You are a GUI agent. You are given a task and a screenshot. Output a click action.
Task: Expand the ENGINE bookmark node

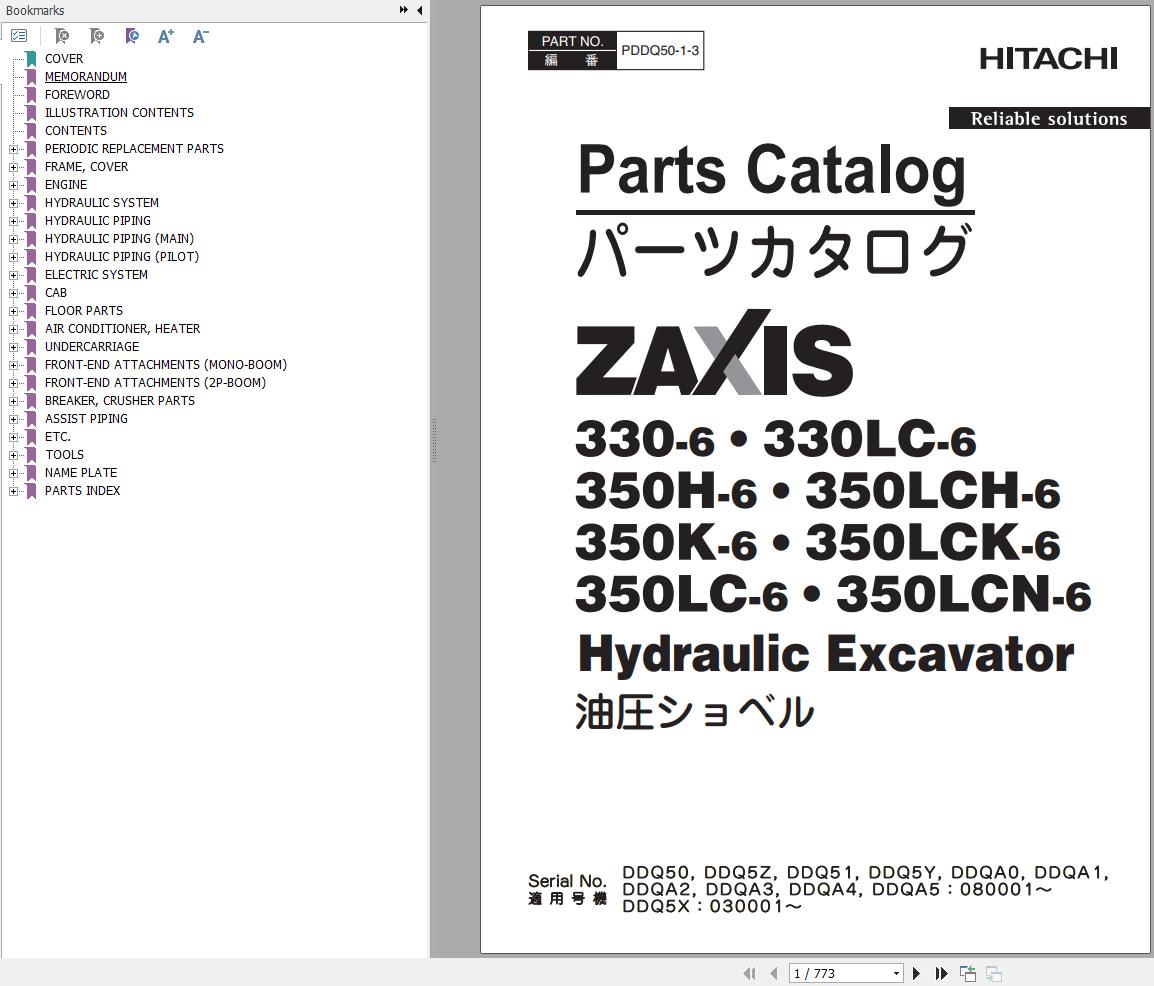point(13,185)
